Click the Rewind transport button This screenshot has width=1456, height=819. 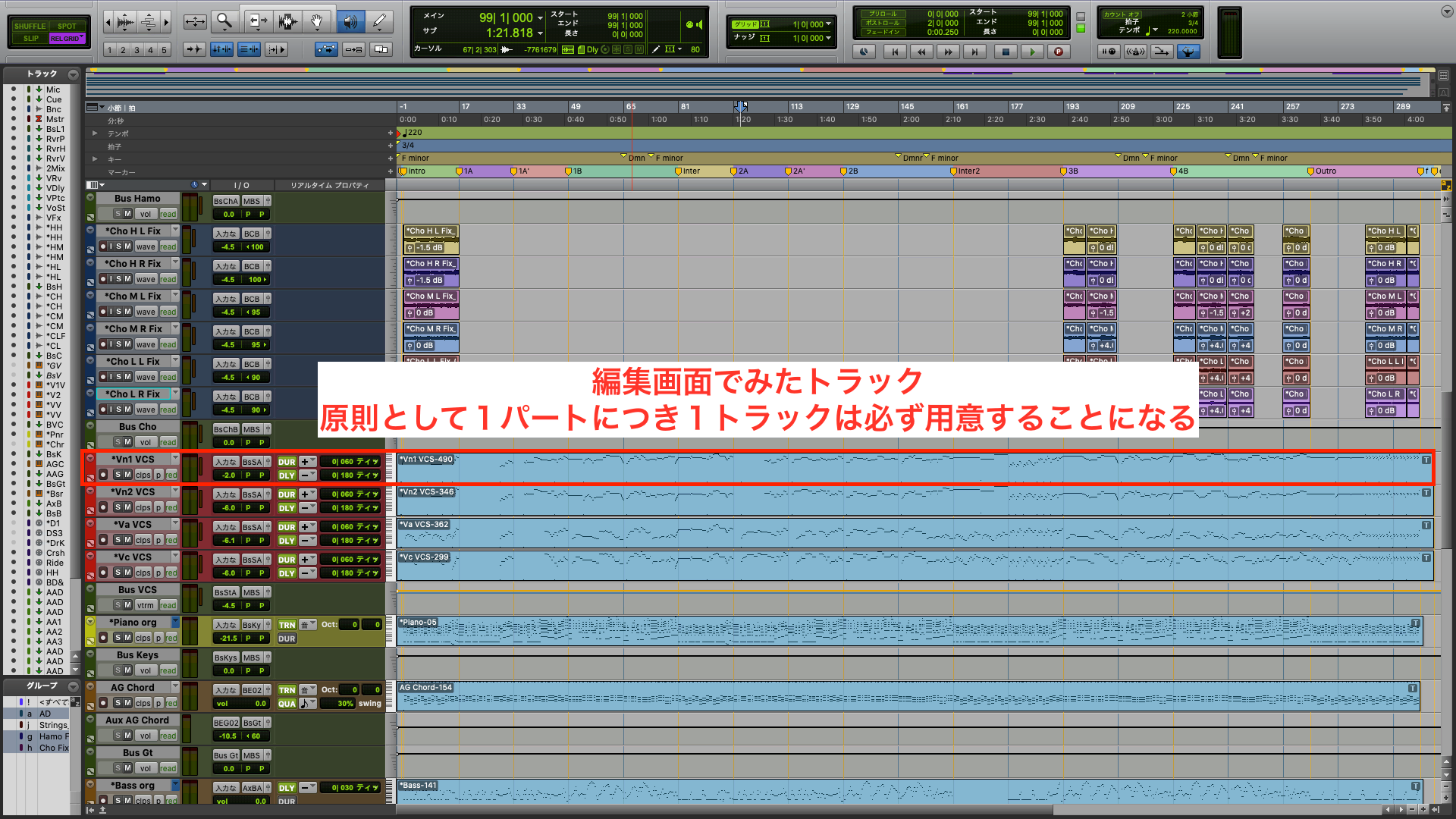click(921, 52)
